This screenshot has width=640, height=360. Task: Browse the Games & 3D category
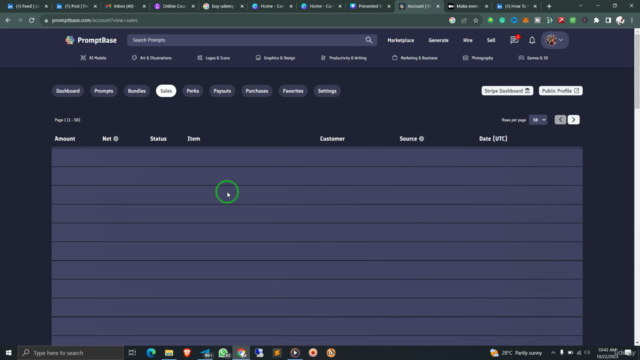coord(533,58)
